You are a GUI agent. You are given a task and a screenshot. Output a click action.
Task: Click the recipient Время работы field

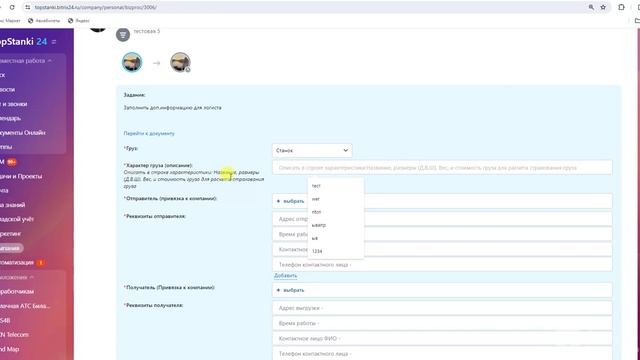pyautogui.click(x=442, y=323)
